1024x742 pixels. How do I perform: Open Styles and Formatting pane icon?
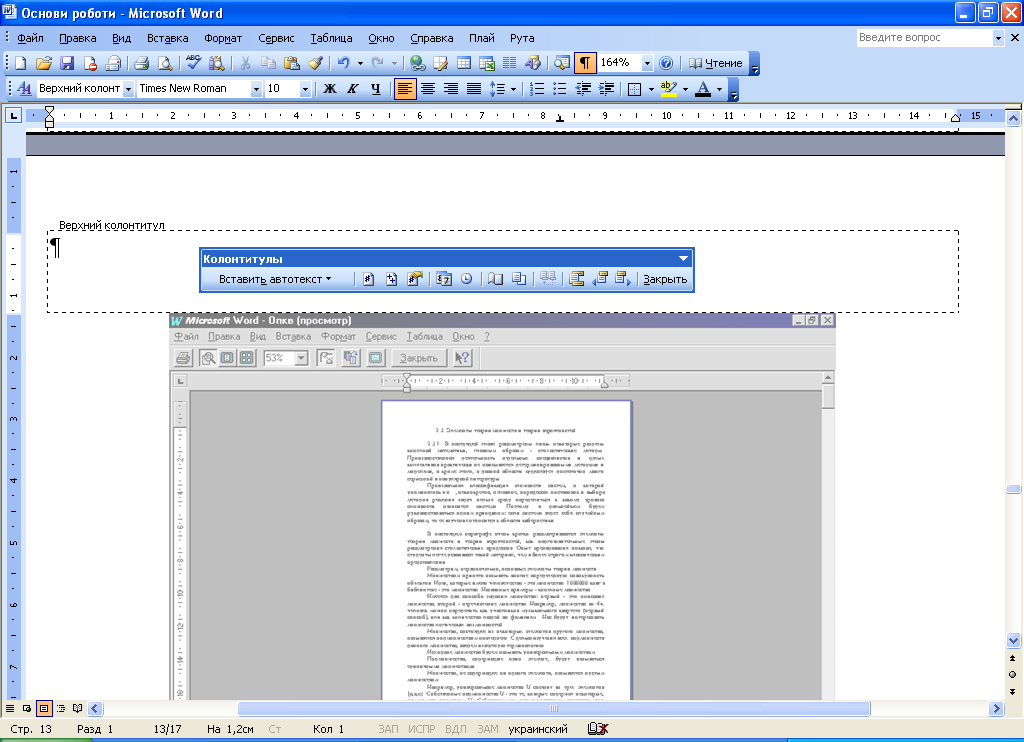coord(24,89)
